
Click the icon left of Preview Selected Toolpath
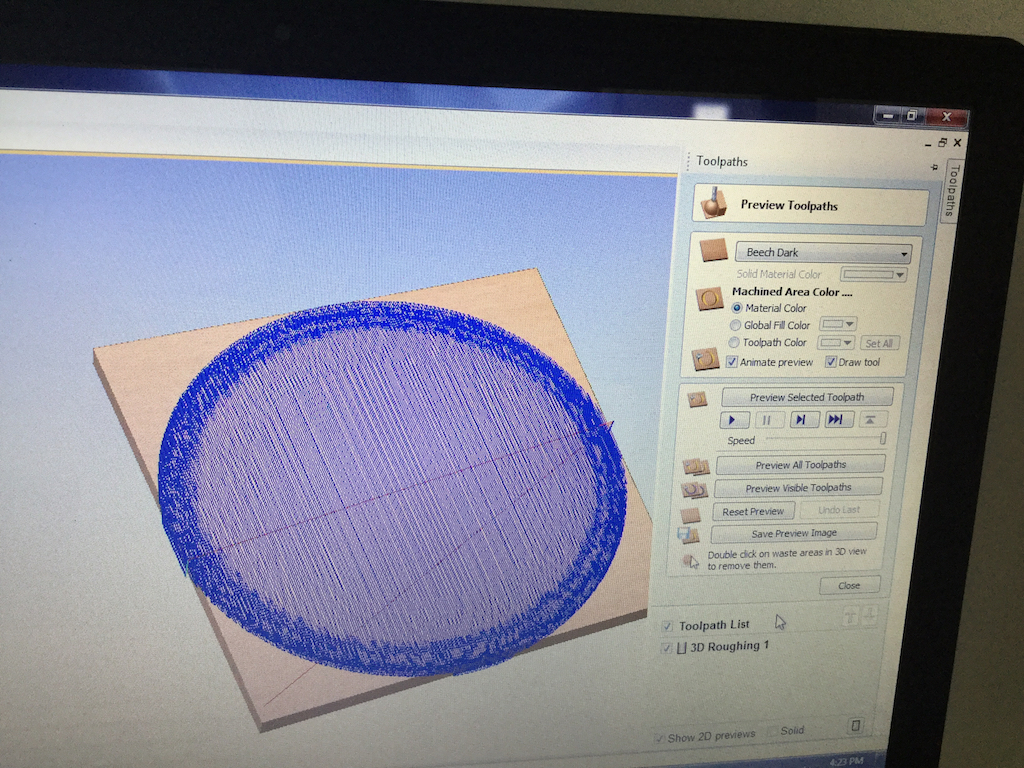(x=697, y=398)
